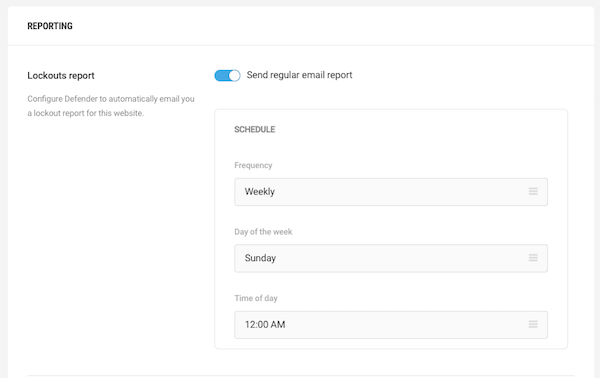This screenshot has width=600, height=378.
Task: Click the 'Time of day' label
Action: [x=256, y=298]
